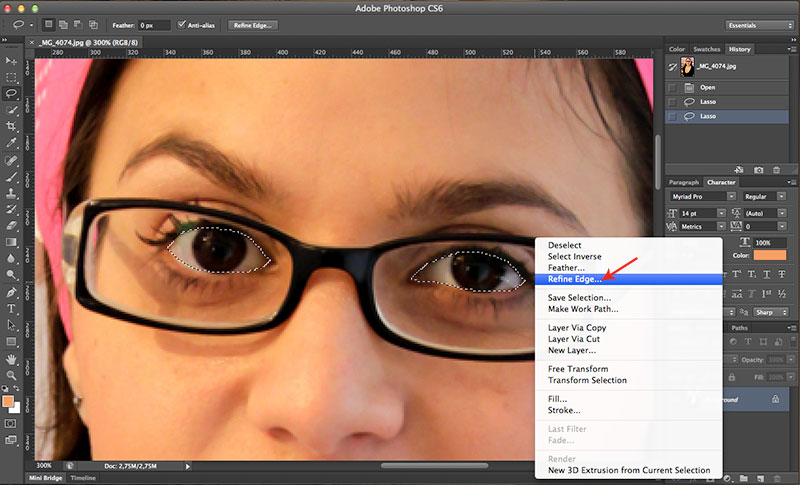Pick the Pen tool in toolbox
Viewport: 800px width, 485px height.
(12, 292)
